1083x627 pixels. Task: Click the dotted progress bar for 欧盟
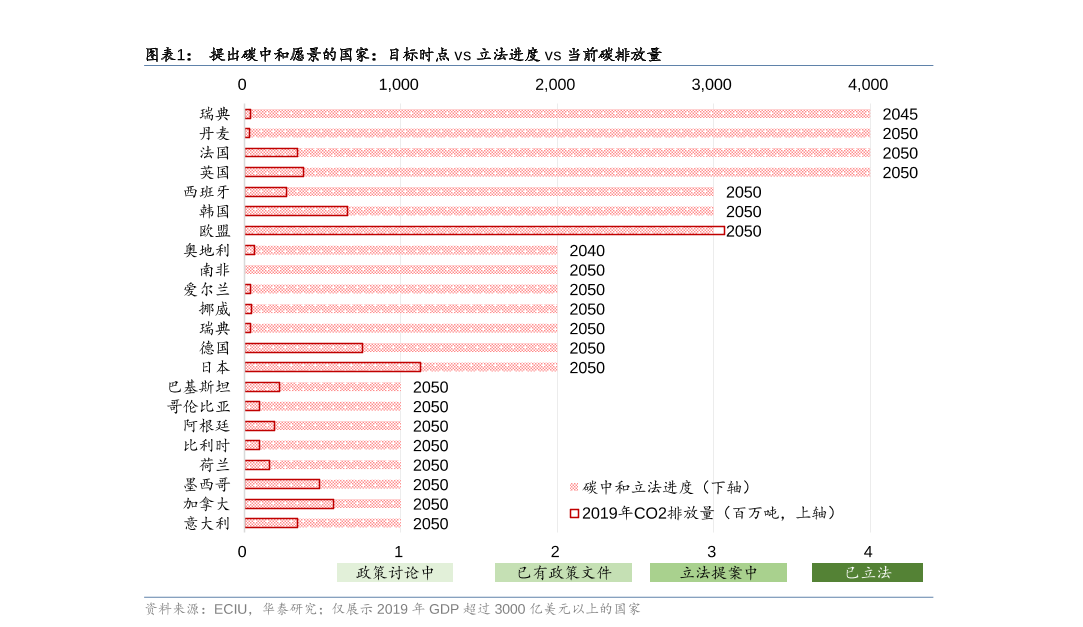pos(480,231)
